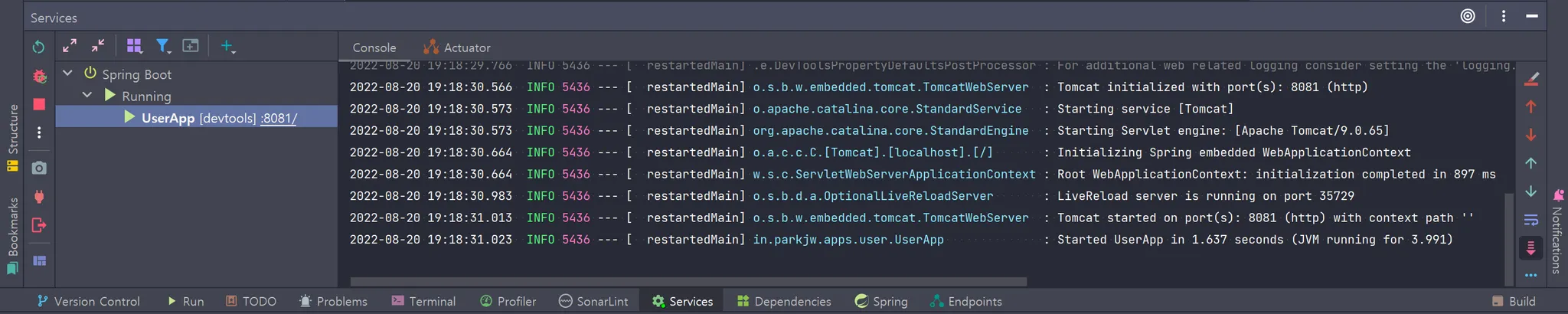Click the Rerun application icon
The image size is (1568, 314).
pyautogui.click(x=38, y=47)
